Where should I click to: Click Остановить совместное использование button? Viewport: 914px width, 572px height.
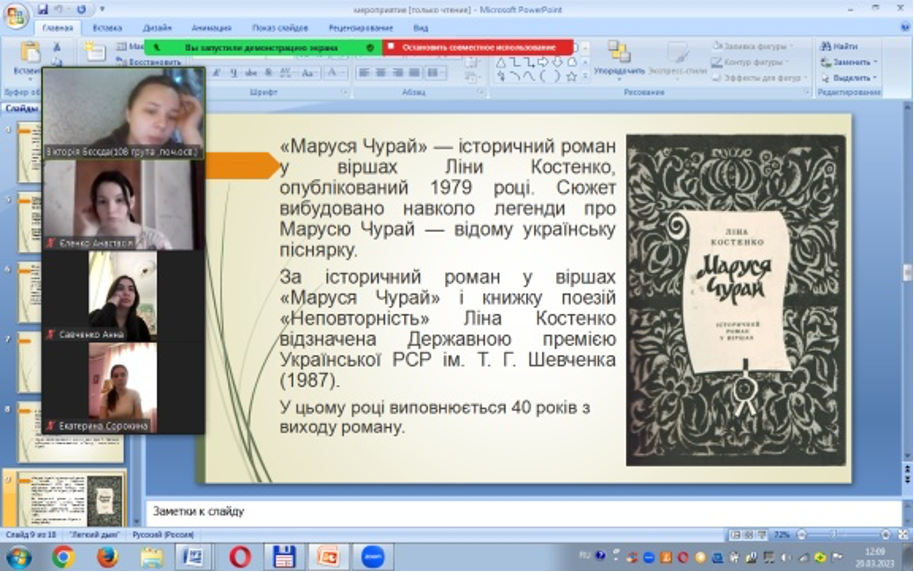[478, 47]
